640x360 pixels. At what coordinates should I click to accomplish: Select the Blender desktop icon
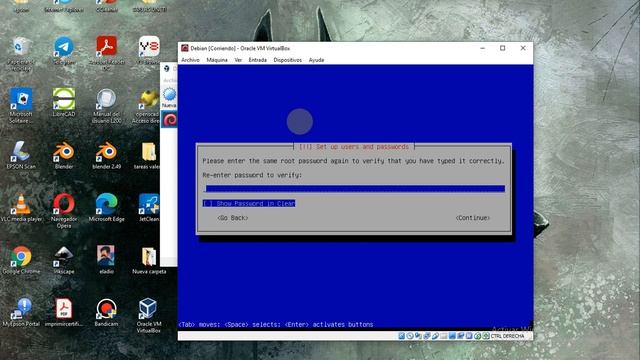64,155
